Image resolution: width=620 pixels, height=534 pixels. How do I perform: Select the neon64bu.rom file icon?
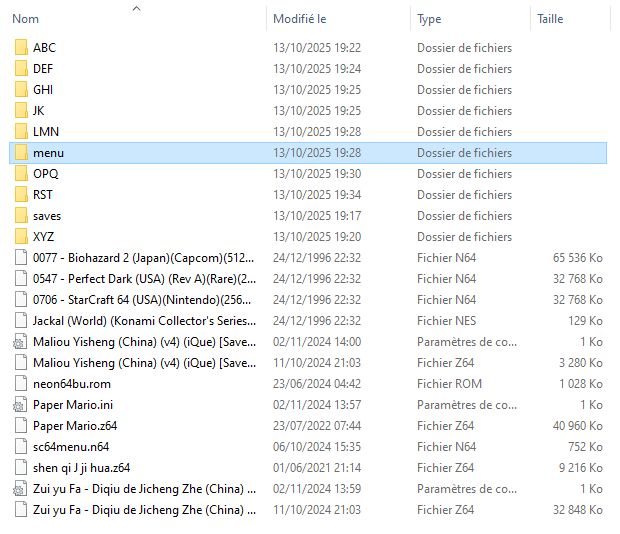(x=21, y=383)
